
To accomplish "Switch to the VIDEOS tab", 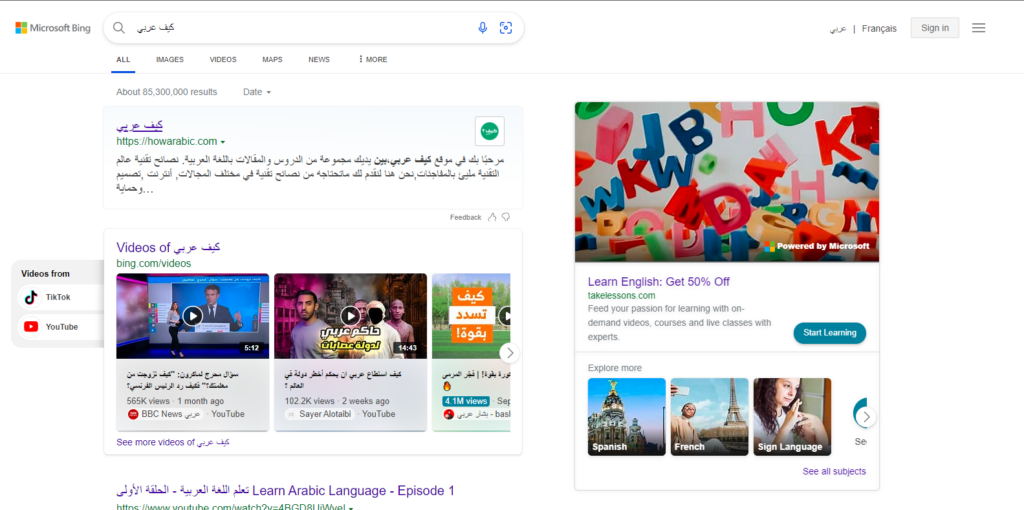I will click(x=223, y=59).
